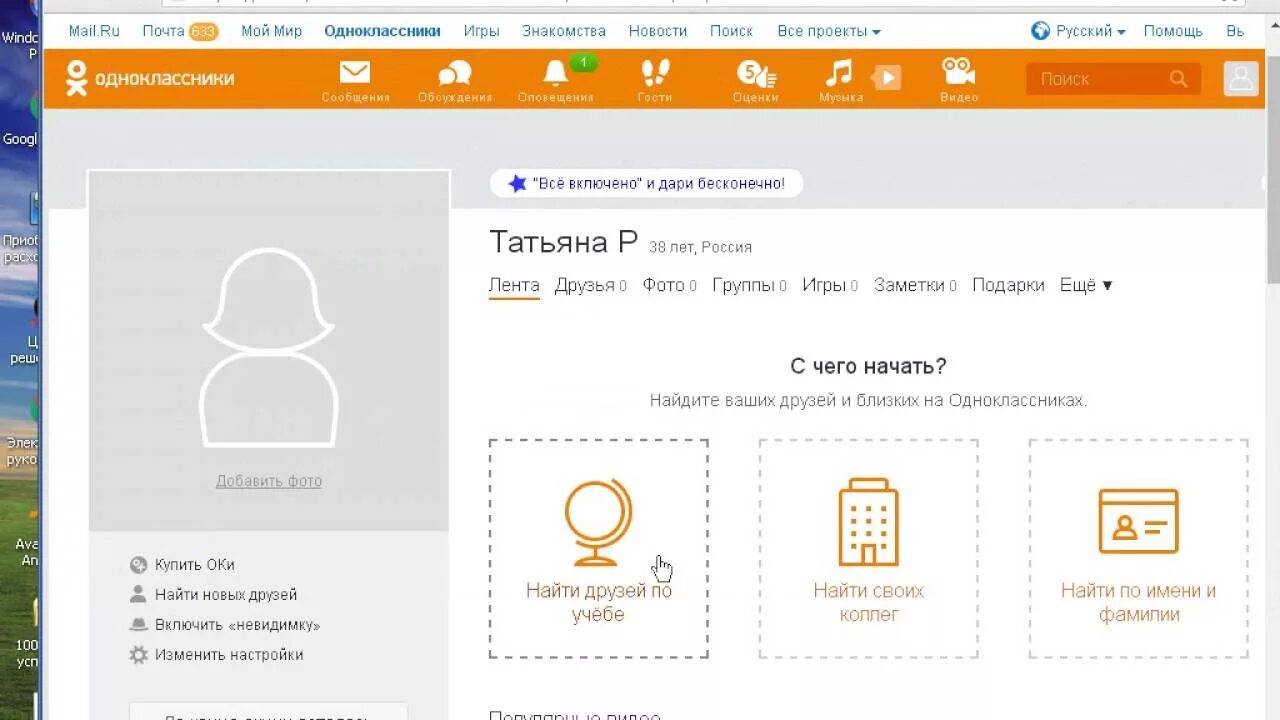Click the Найти новых друзей person icon
Viewport: 1280px width, 720px height.
tap(139, 595)
